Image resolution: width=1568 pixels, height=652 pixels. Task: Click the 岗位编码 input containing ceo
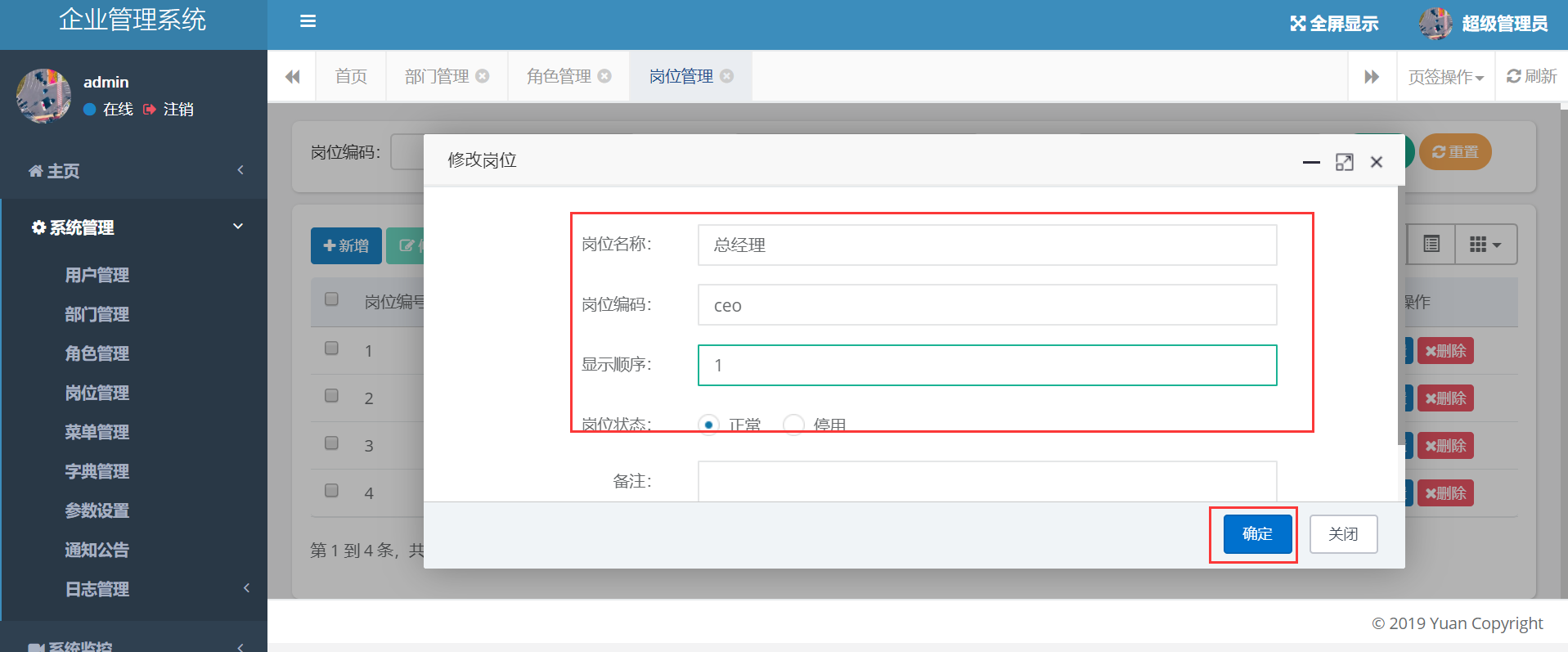tap(987, 304)
